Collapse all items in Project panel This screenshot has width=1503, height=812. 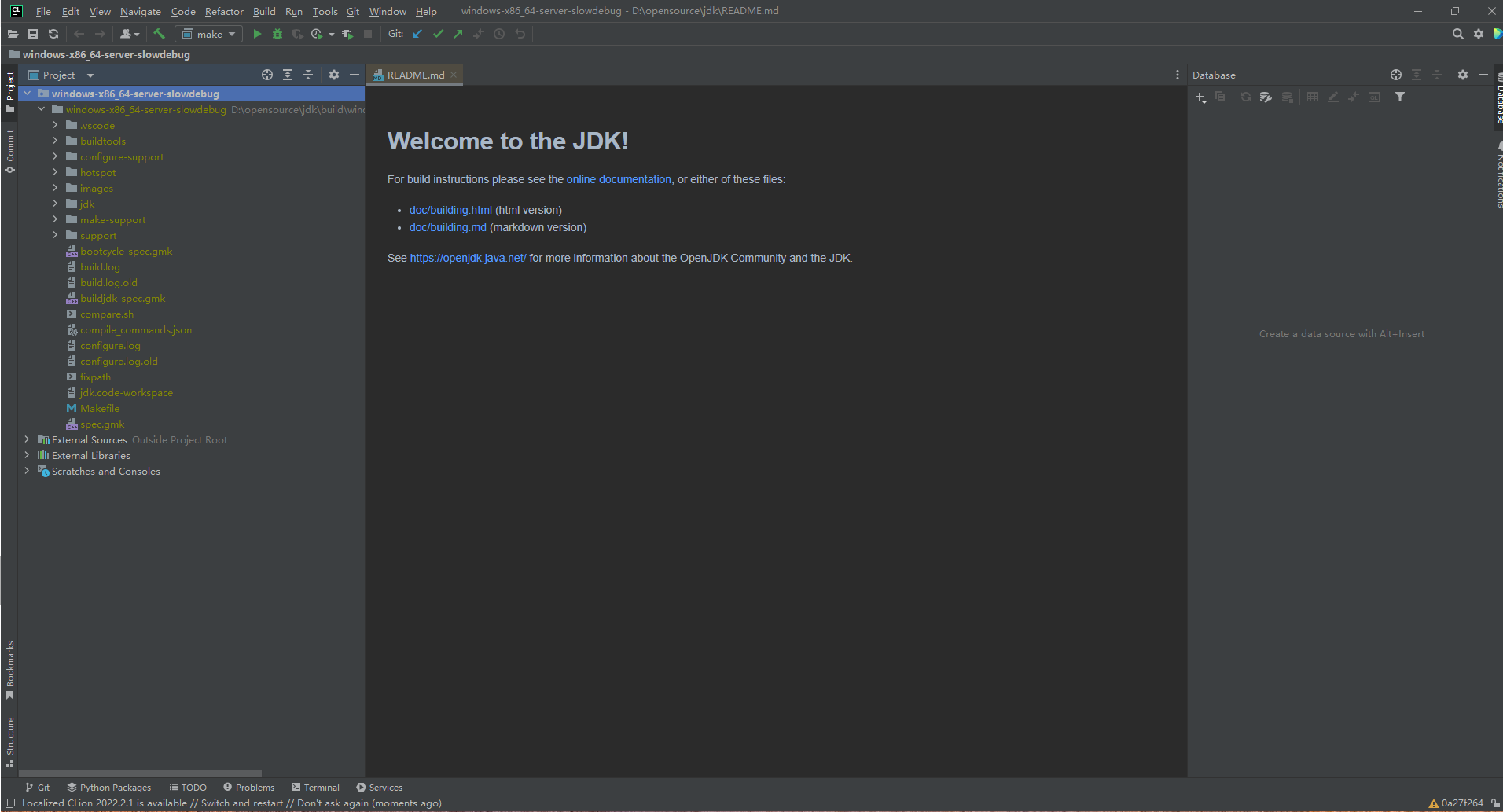point(308,75)
